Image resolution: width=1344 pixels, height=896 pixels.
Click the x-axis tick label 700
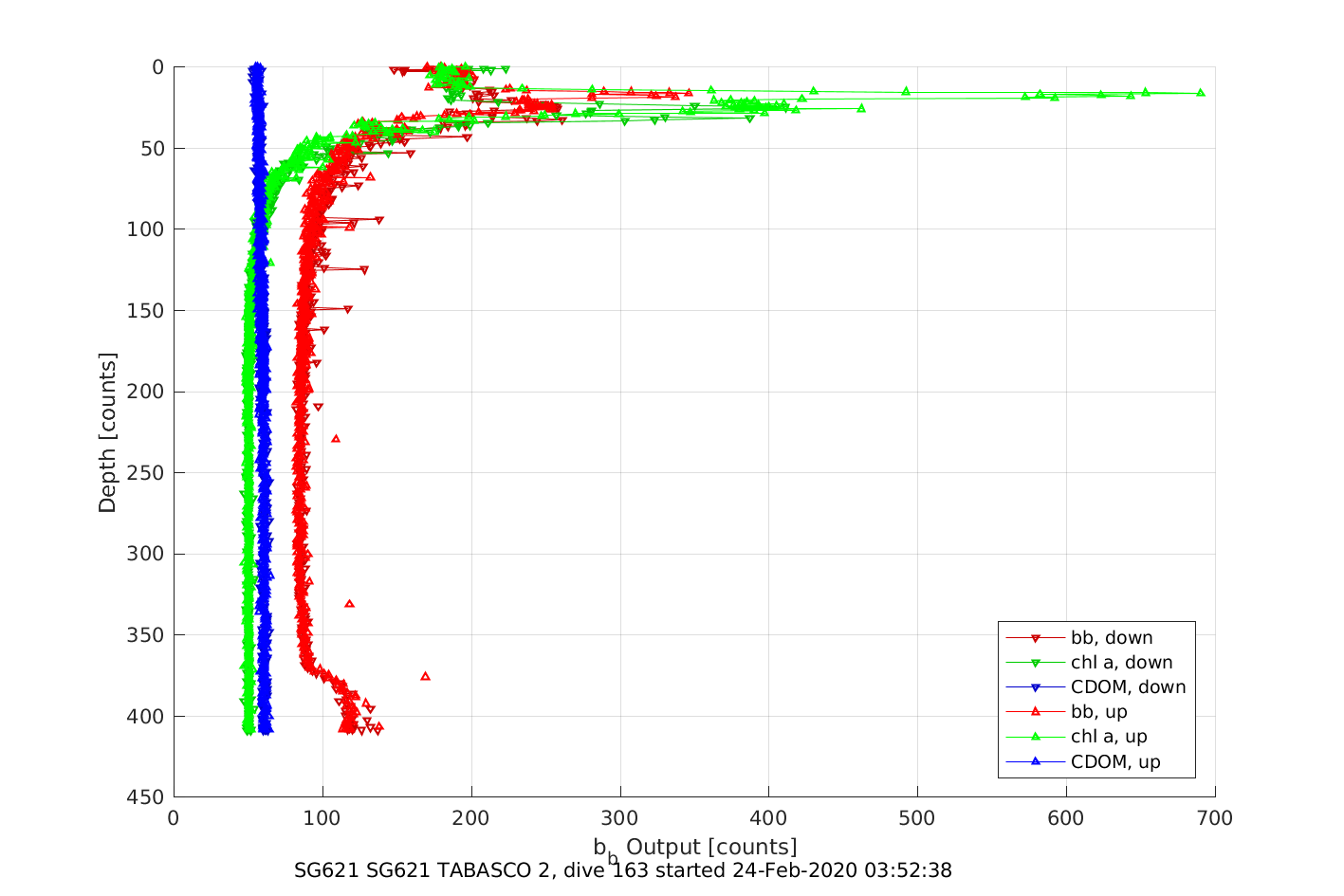click(1215, 818)
